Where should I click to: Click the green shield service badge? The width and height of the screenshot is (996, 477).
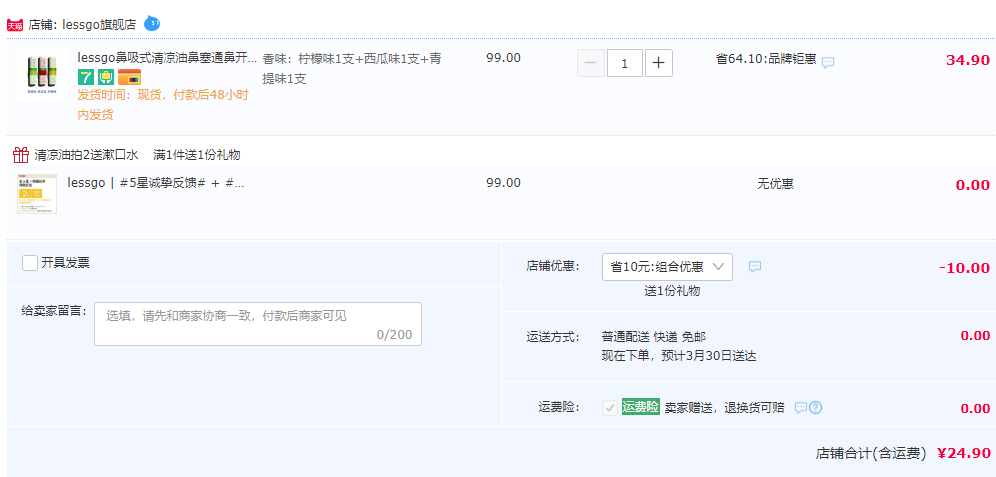coord(105,77)
